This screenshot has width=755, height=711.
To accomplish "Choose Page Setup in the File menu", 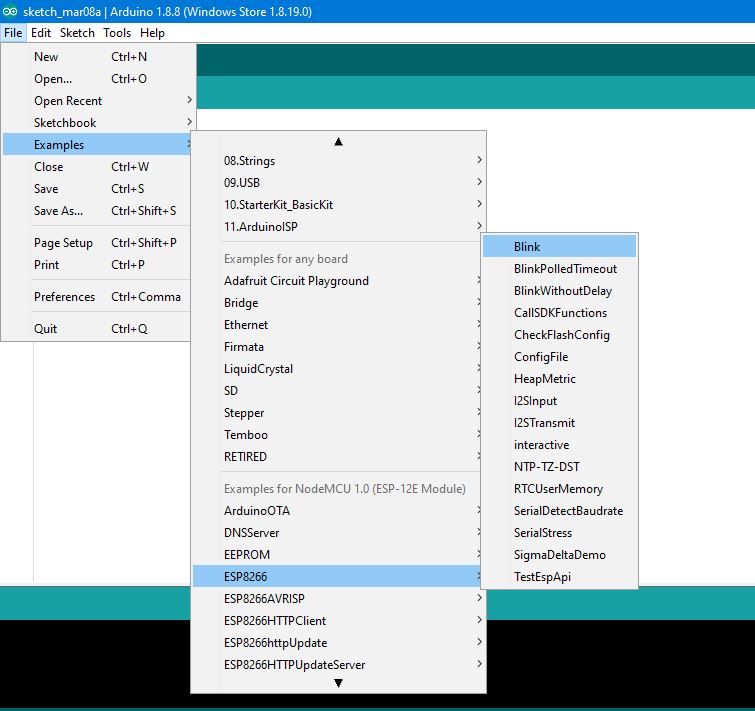I will click(x=98, y=243).
